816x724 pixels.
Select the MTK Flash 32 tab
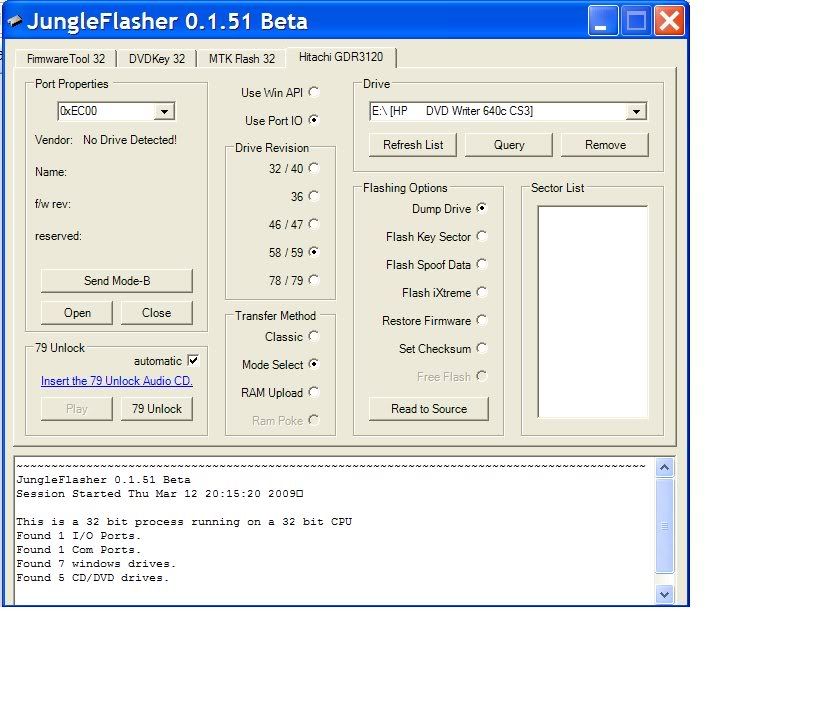click(241, 59)
